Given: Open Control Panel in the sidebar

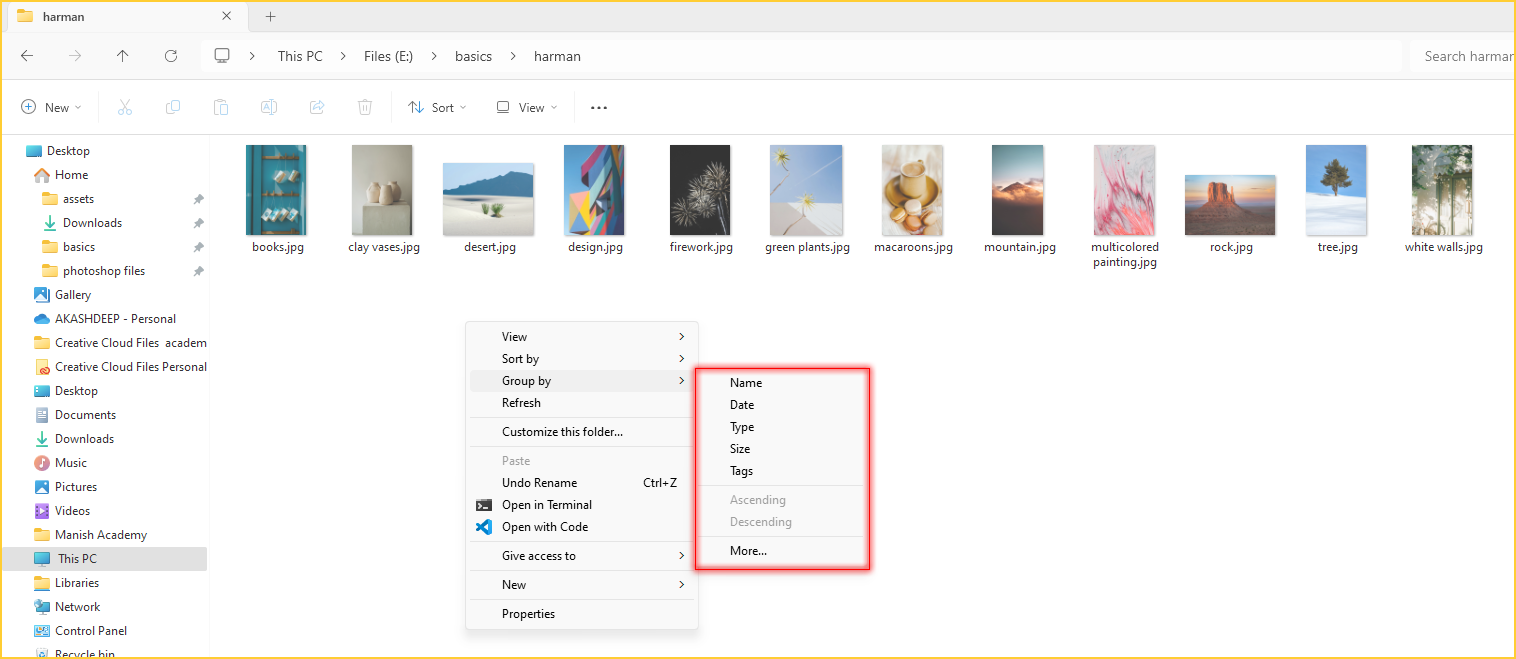Looking at the screenshot, I should pyautogui.click(x=90, y=631).
